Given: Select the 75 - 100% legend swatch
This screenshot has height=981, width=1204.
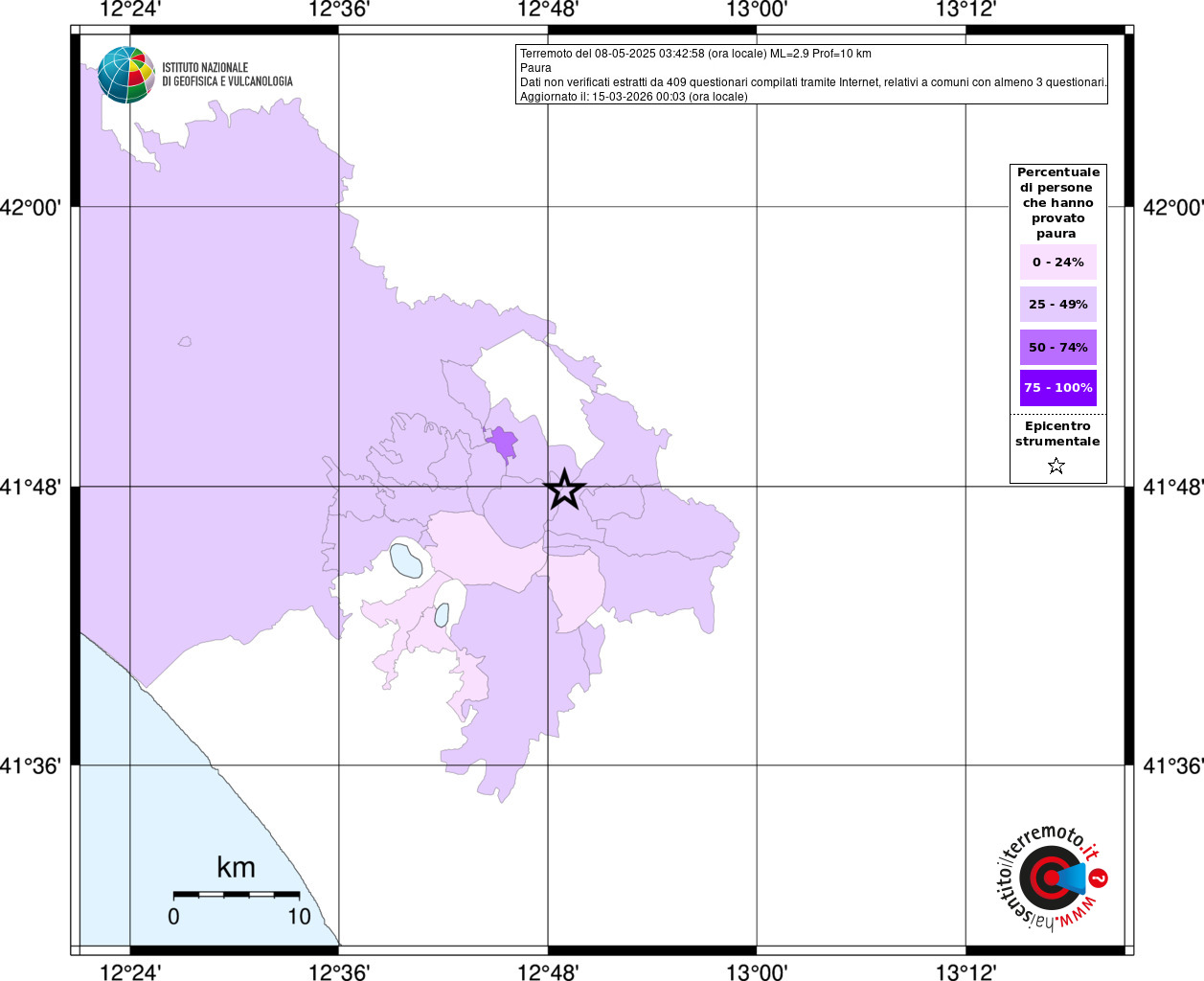Looking at the screenshot, I should [1057, 388].
